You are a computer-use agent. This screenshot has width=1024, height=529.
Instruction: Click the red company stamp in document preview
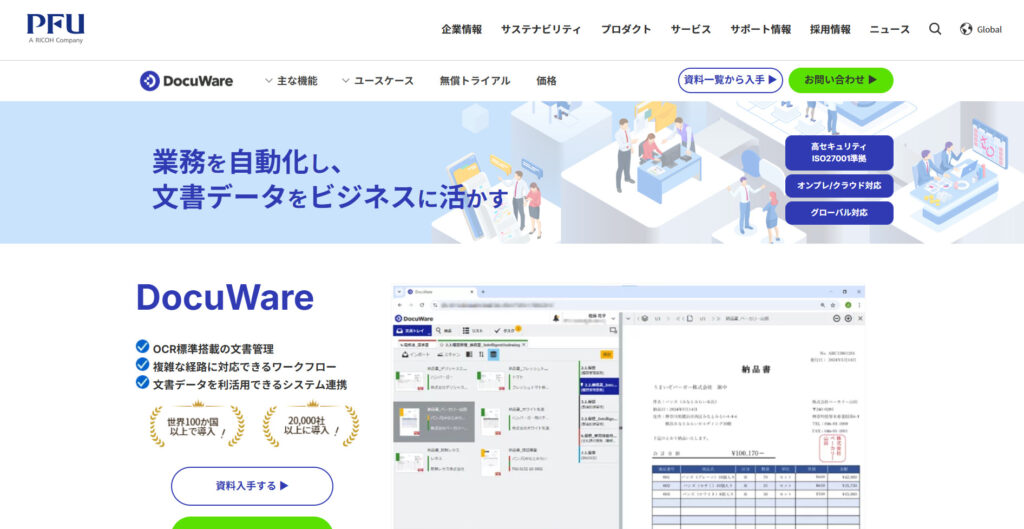coord(832,446)
